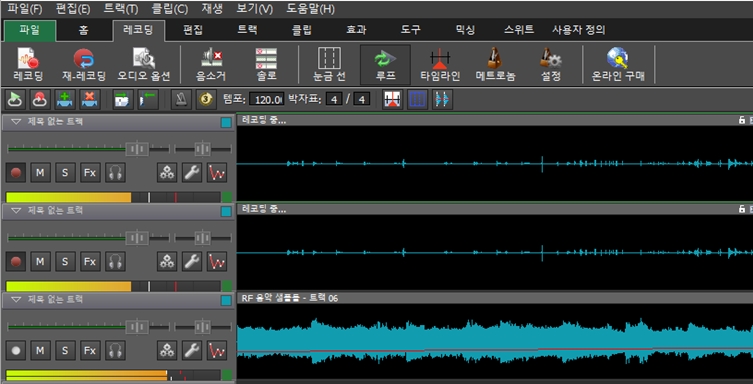Click the green play-loop small toolbar icon
753x384 pixels.
(x=15, y=99)
